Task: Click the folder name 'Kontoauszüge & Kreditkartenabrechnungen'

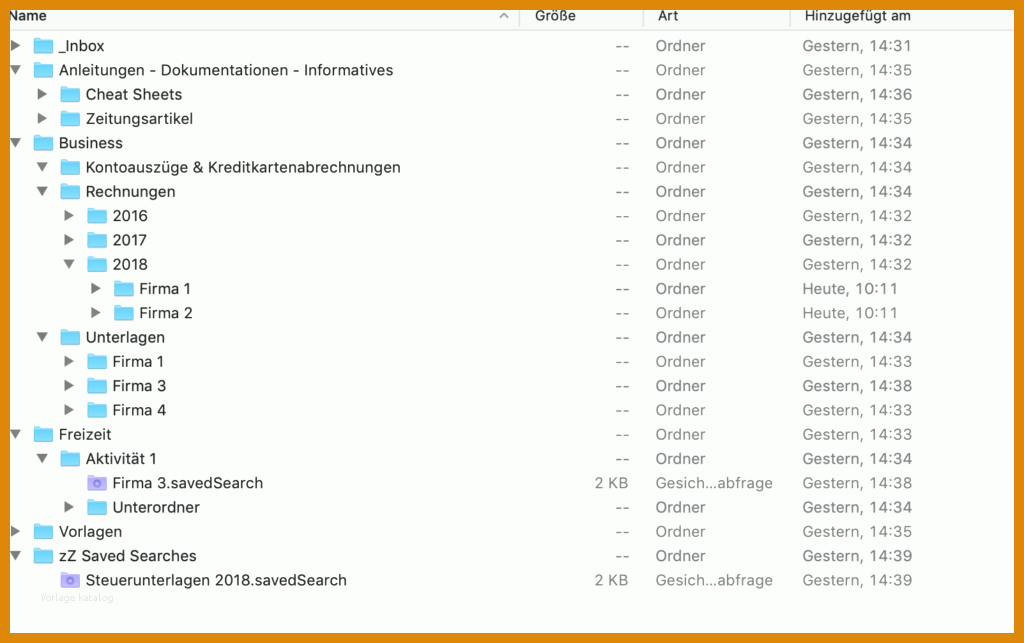Action: coord(243,168)
